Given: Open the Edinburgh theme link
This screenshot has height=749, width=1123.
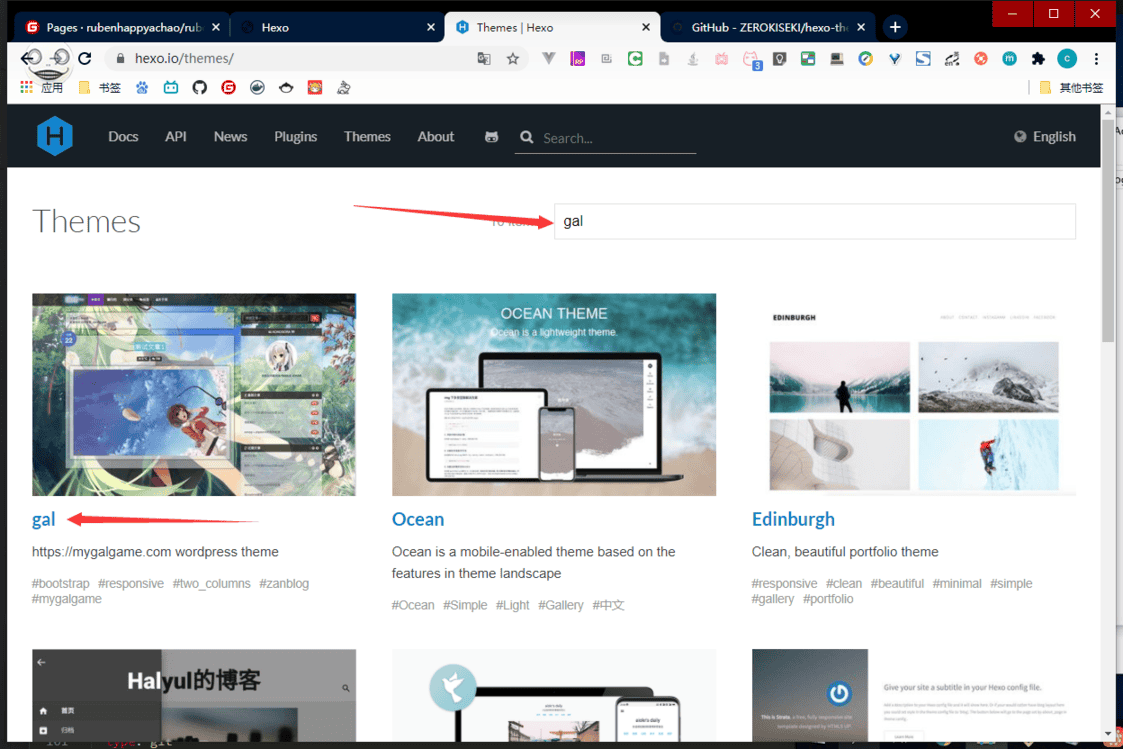Looking at the screenshot, I should pos(793,519).
